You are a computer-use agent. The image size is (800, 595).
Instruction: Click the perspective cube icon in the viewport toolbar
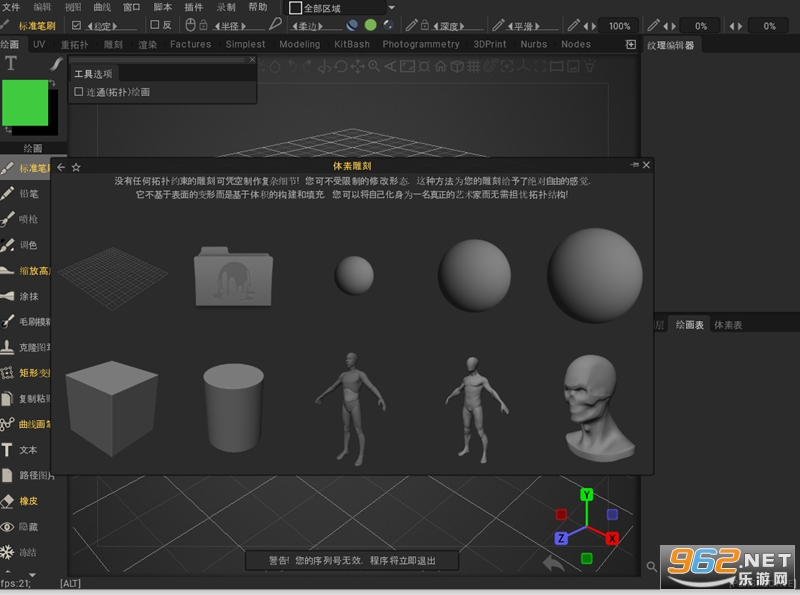pos(457,66)
